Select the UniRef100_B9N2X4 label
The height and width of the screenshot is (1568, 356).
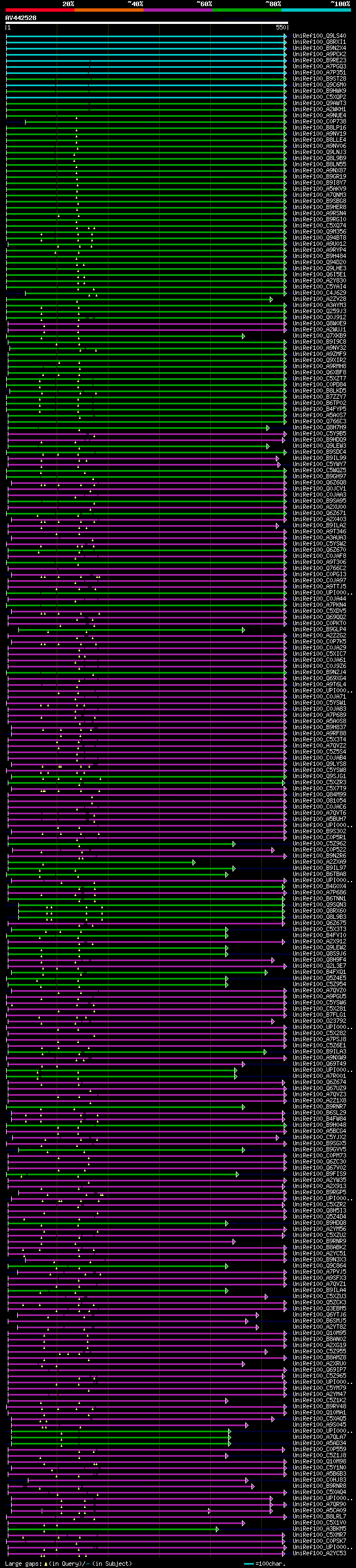(x=319, y=48)
